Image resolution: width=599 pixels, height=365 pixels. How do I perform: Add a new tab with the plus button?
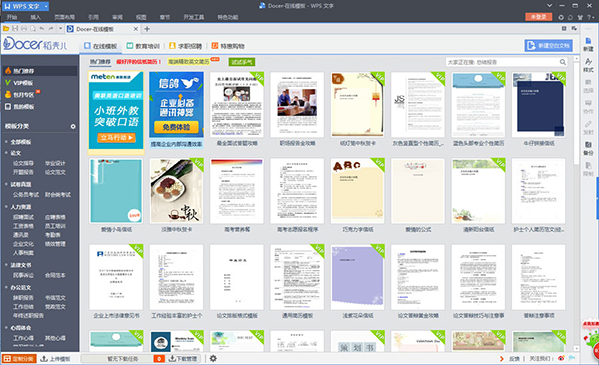tap(147, 29)
